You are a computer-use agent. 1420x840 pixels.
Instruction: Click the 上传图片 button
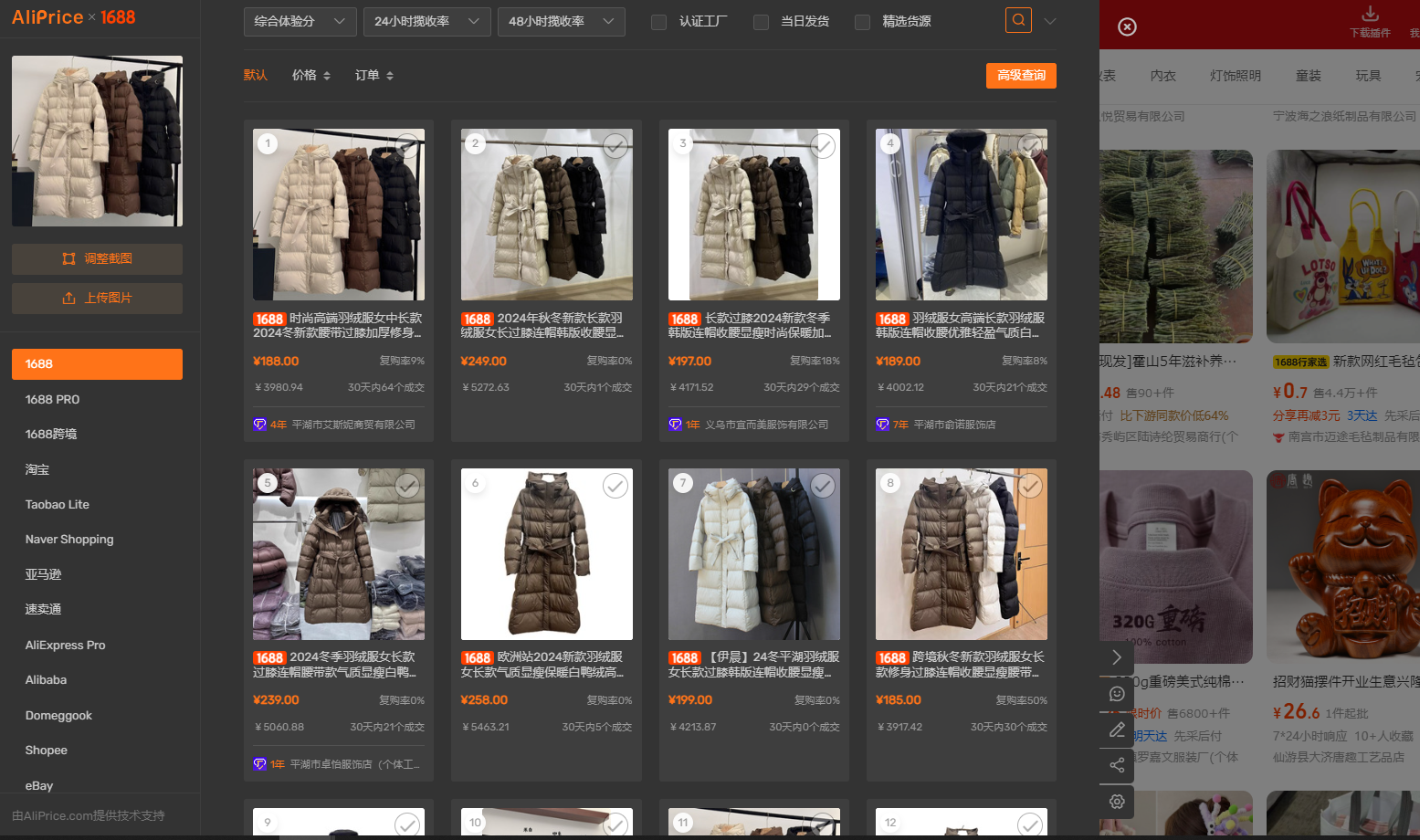tap(97, 299)
